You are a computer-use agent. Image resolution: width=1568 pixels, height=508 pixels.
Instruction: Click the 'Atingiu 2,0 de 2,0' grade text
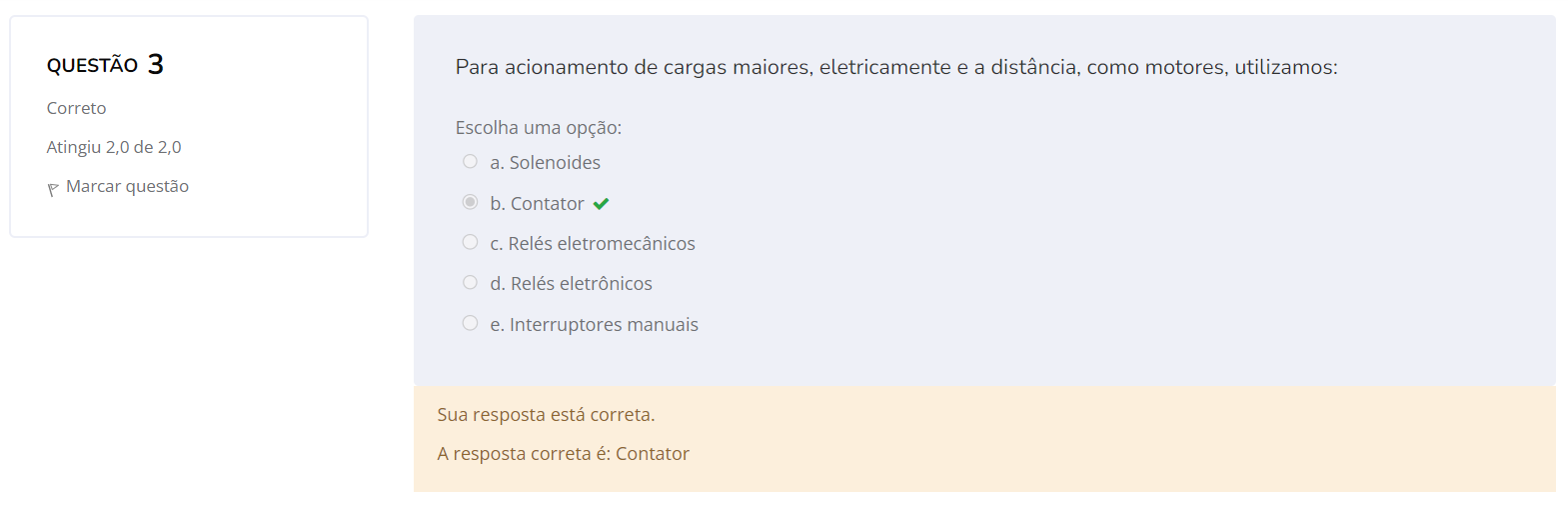(114, 147)
